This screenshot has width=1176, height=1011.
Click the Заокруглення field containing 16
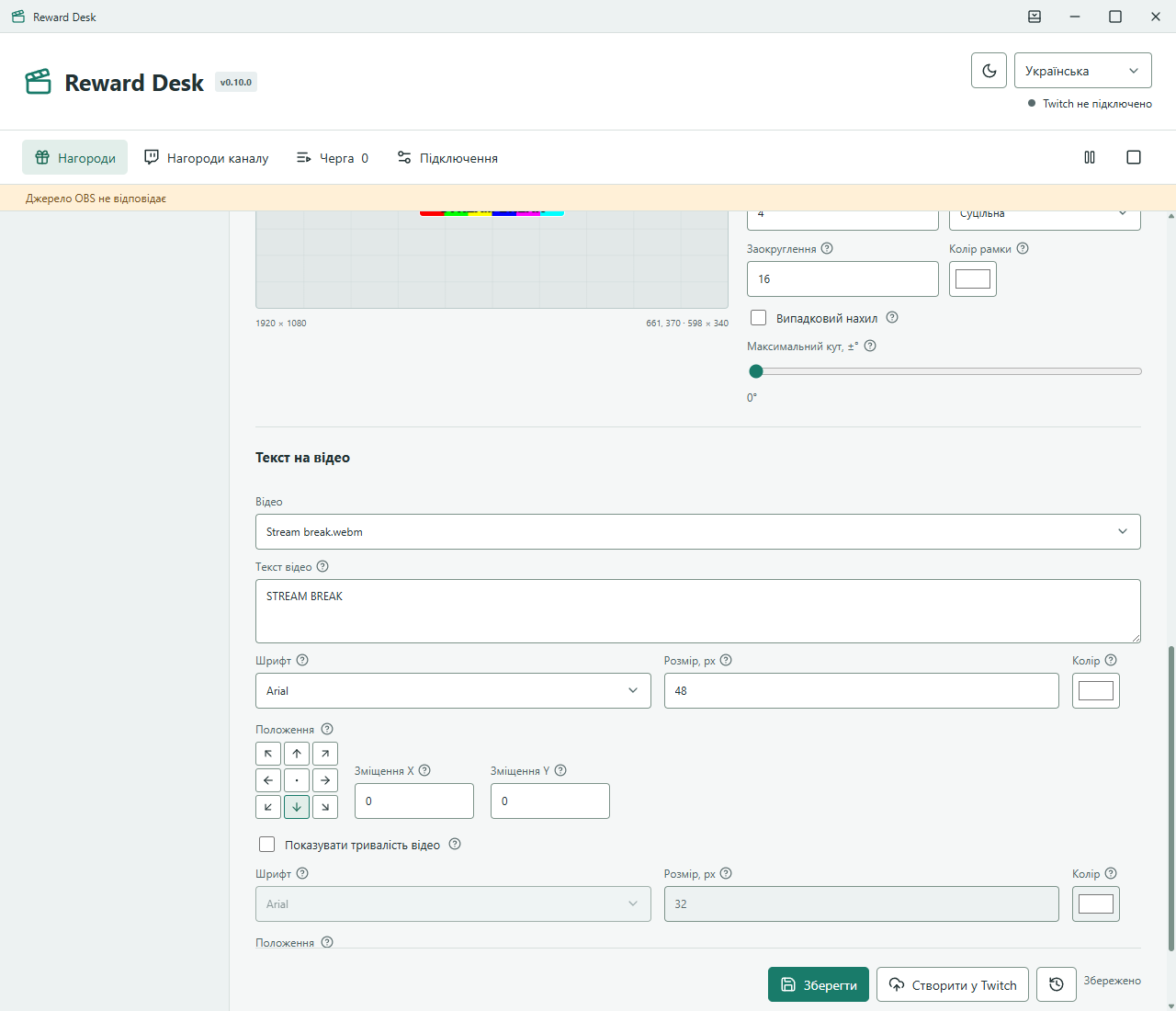click(x=842, y=278)
